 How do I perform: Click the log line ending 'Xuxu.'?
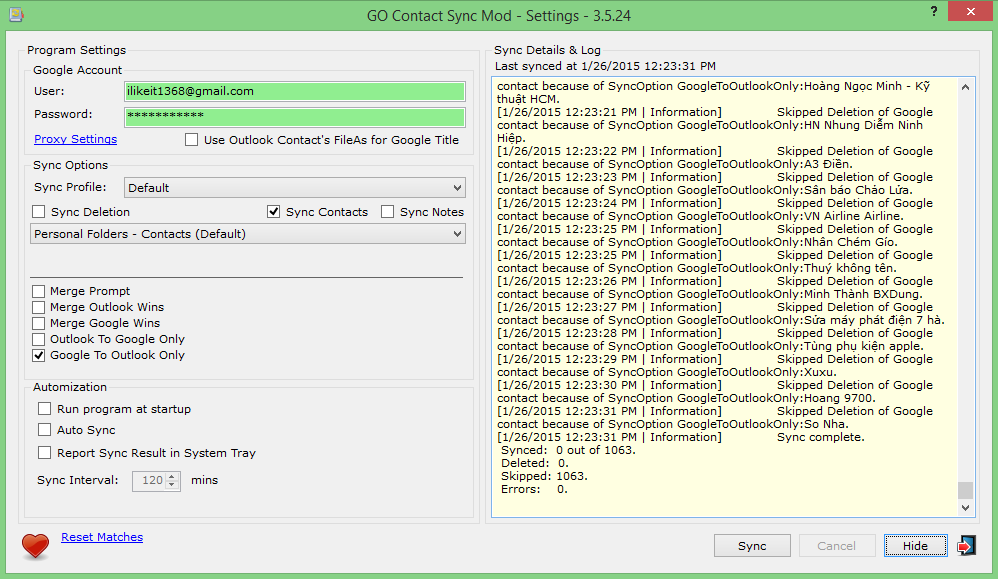pos(666,372)
